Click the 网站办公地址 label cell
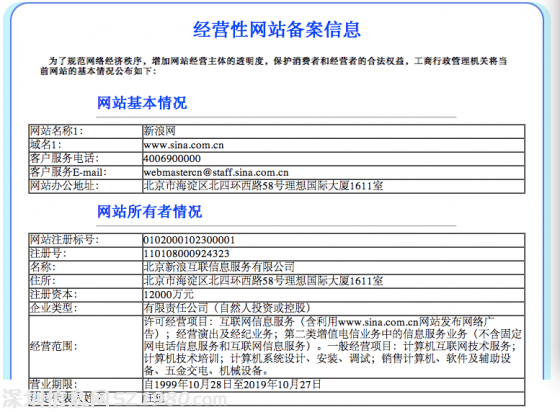 coord(86,186)
